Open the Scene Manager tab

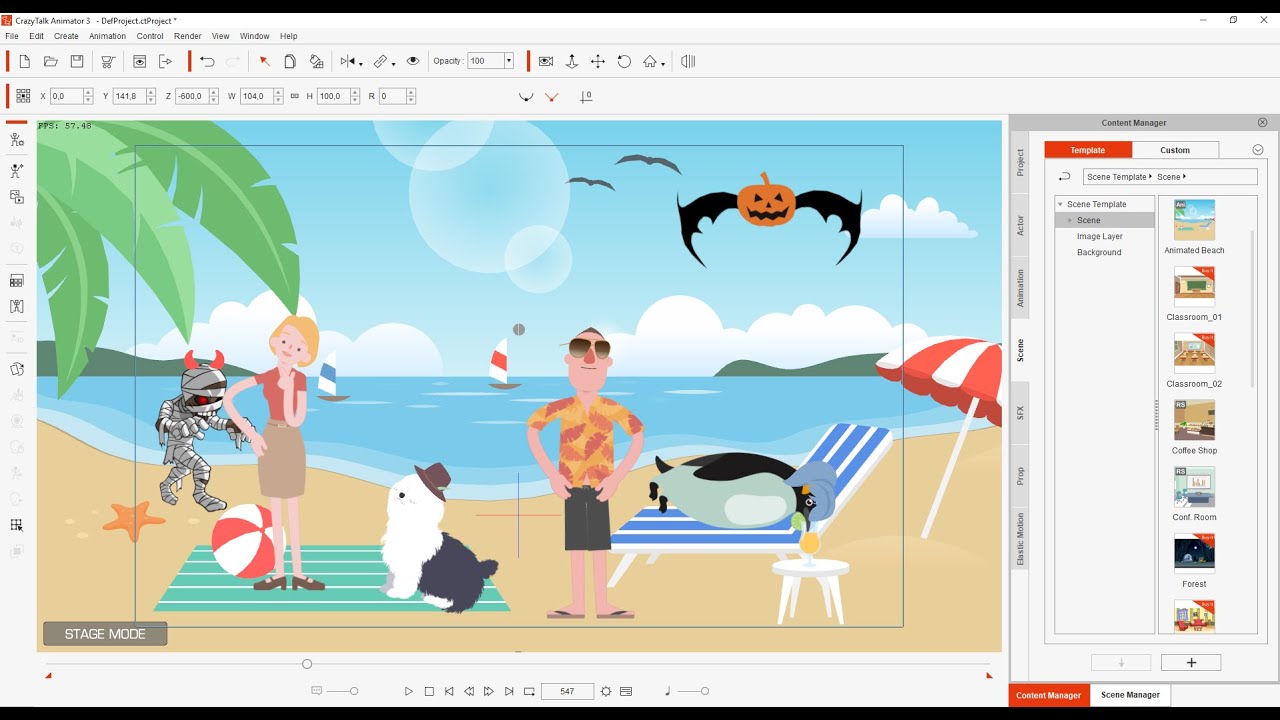point(1130,695)
